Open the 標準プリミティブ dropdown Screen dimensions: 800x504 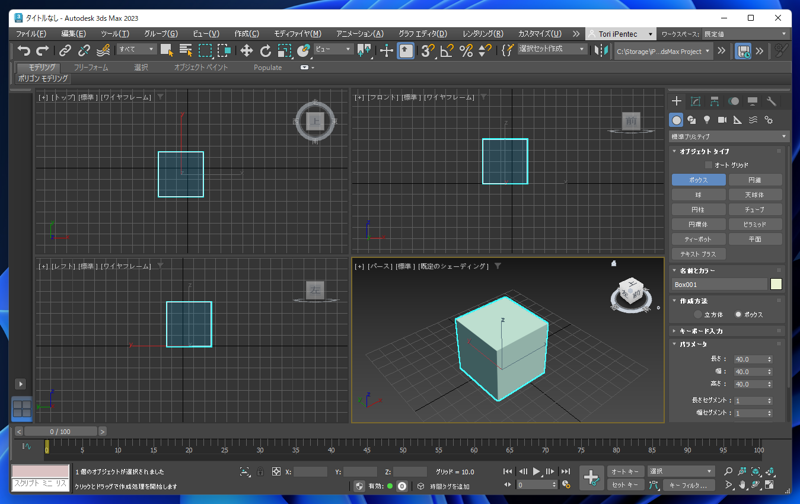click(728, 136)
